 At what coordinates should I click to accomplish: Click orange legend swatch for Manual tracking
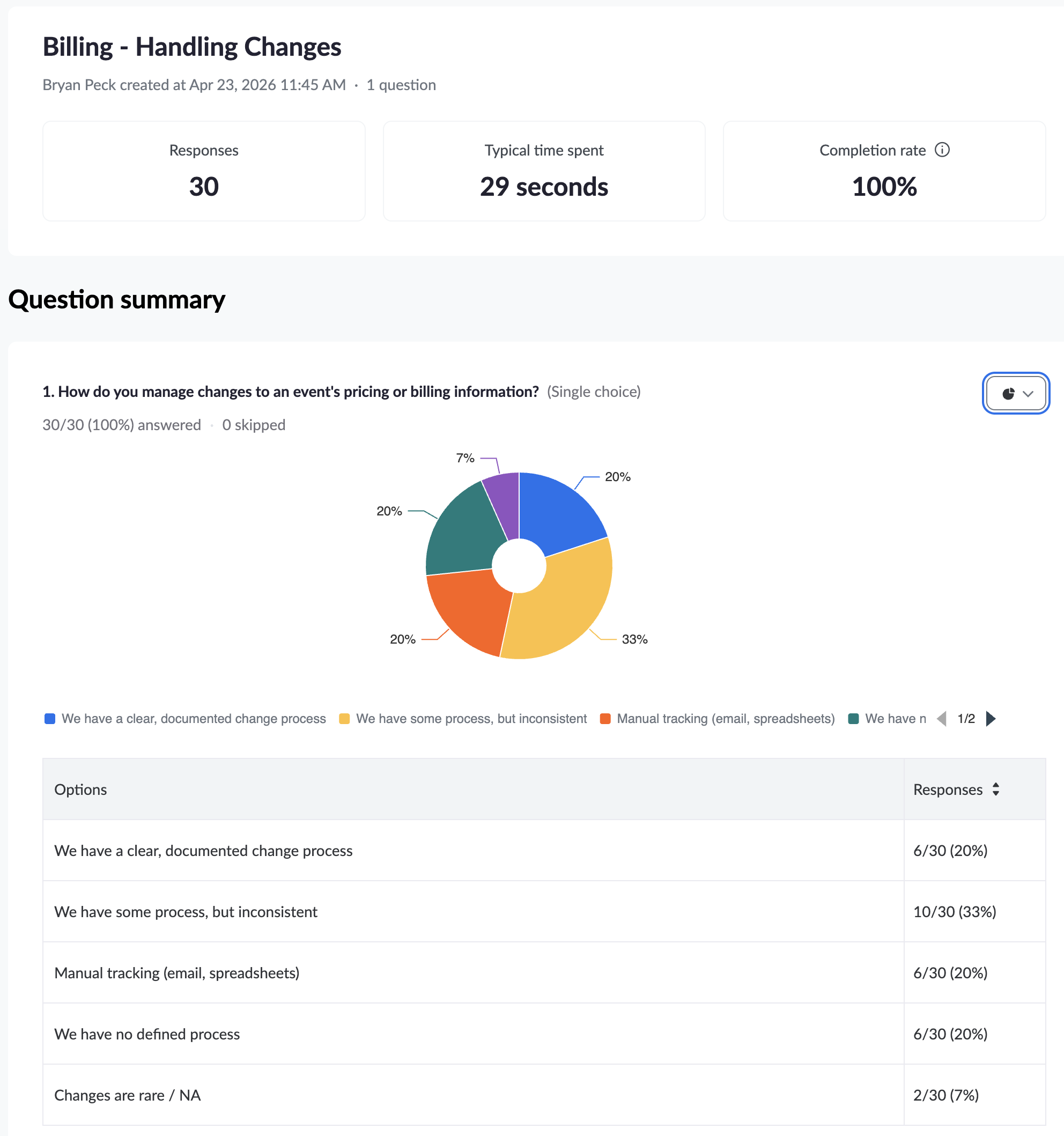click(x=605, y=718)
